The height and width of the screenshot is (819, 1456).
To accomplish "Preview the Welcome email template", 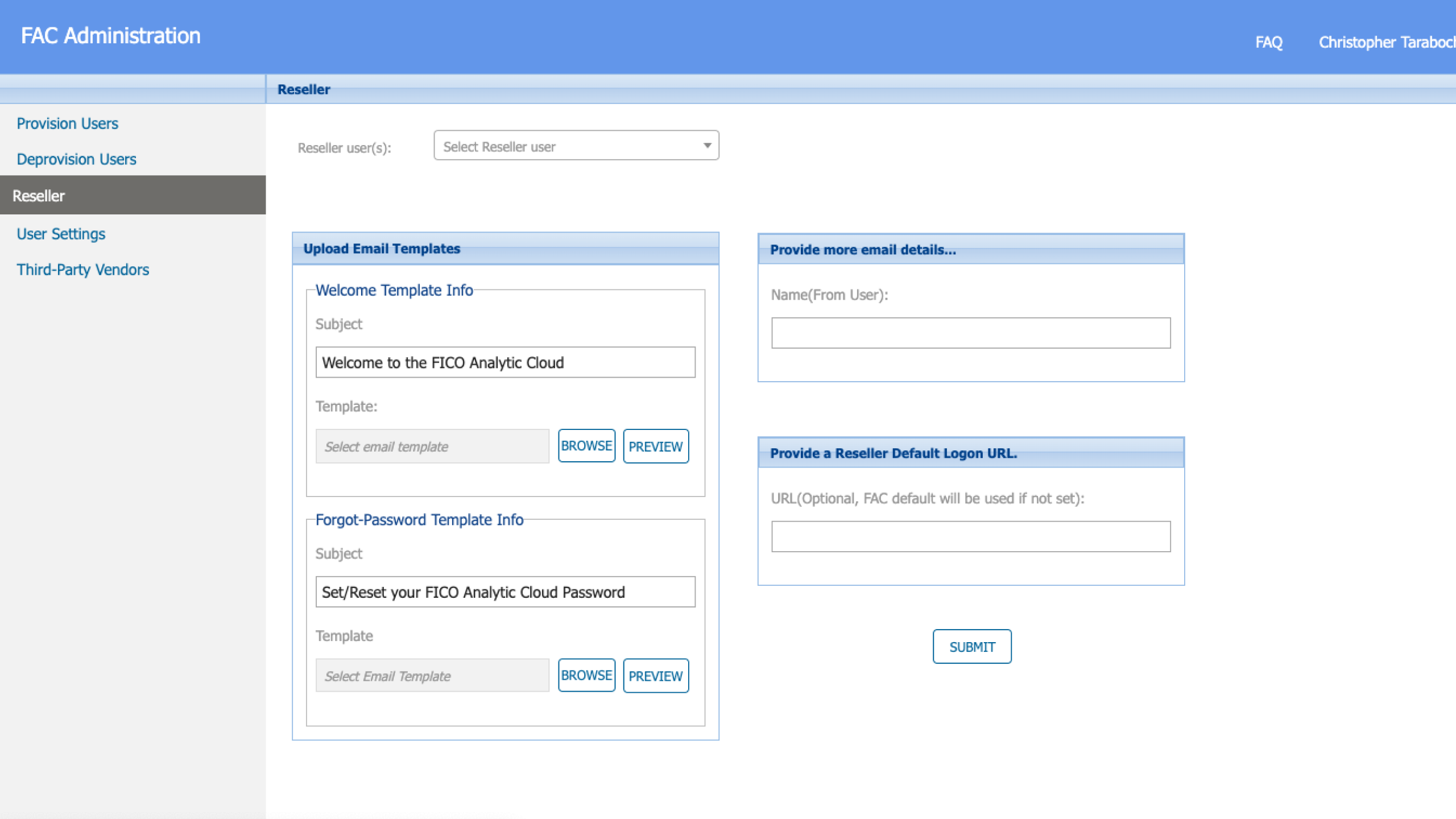I will coord(655,446).
